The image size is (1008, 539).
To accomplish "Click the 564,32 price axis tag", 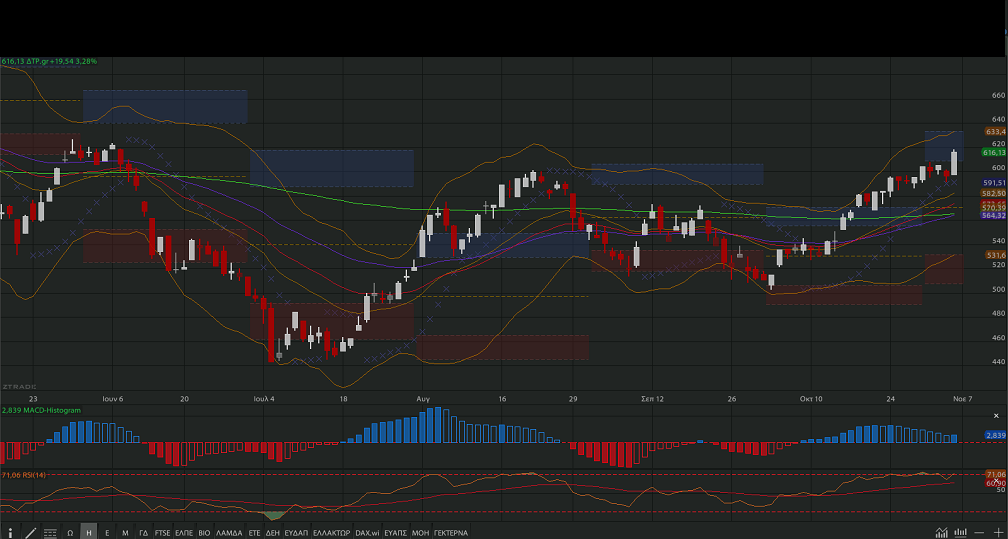I will pyautogui.click(x=994, y=215).
